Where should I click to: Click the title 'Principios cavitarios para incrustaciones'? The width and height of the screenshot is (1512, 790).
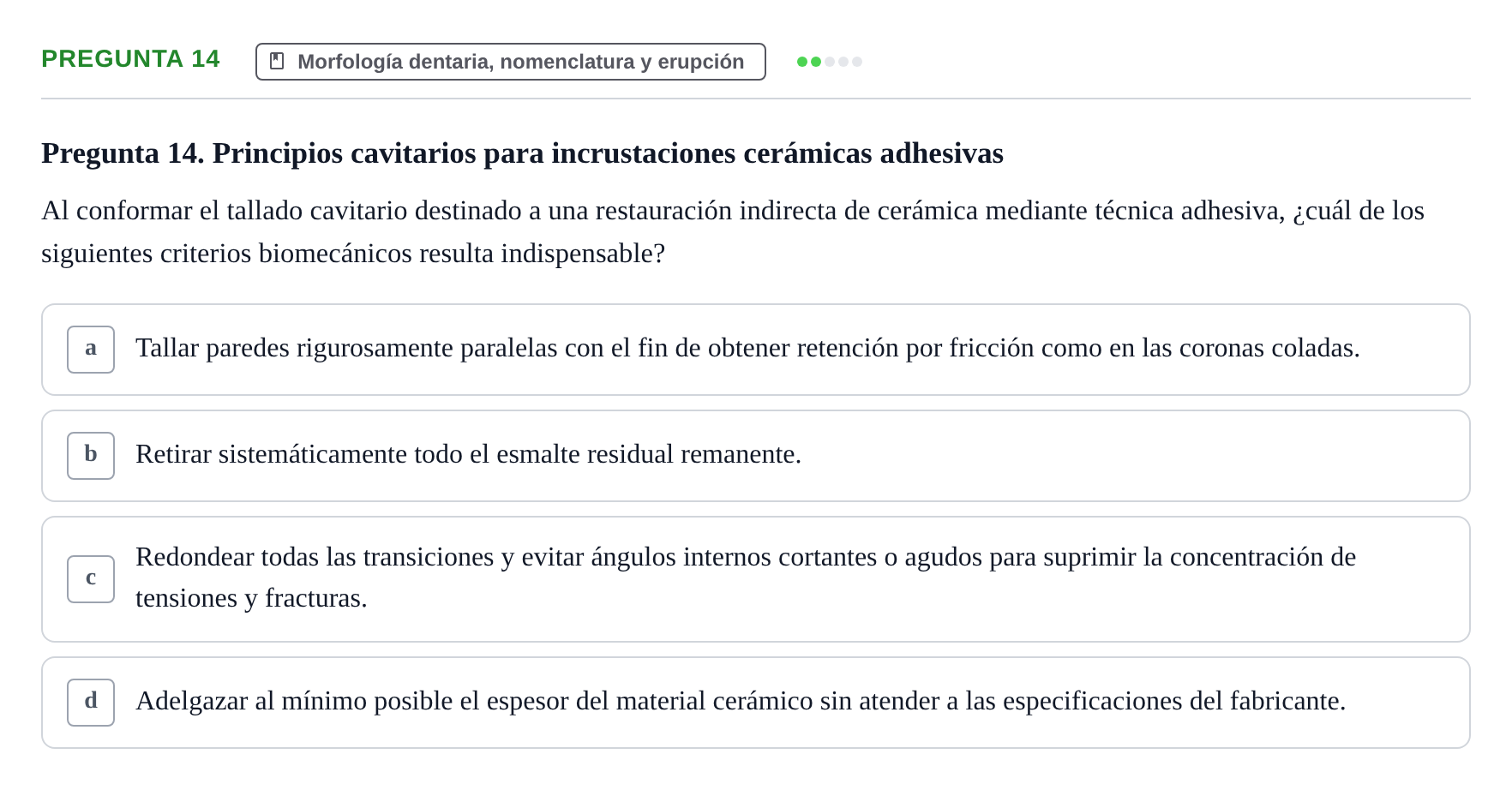(x=523, y=153)
